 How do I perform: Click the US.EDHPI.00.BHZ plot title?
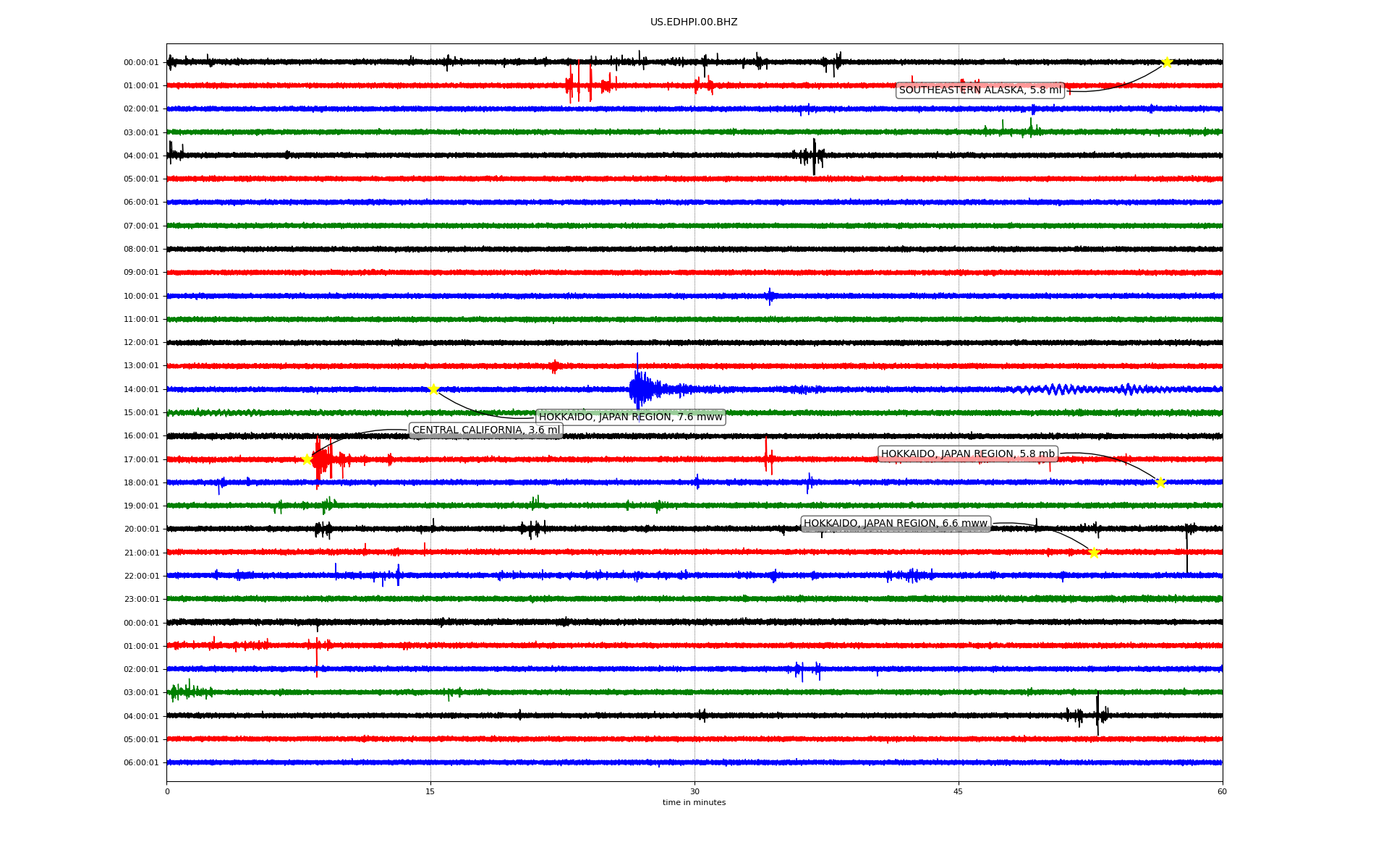click(694, 22)
